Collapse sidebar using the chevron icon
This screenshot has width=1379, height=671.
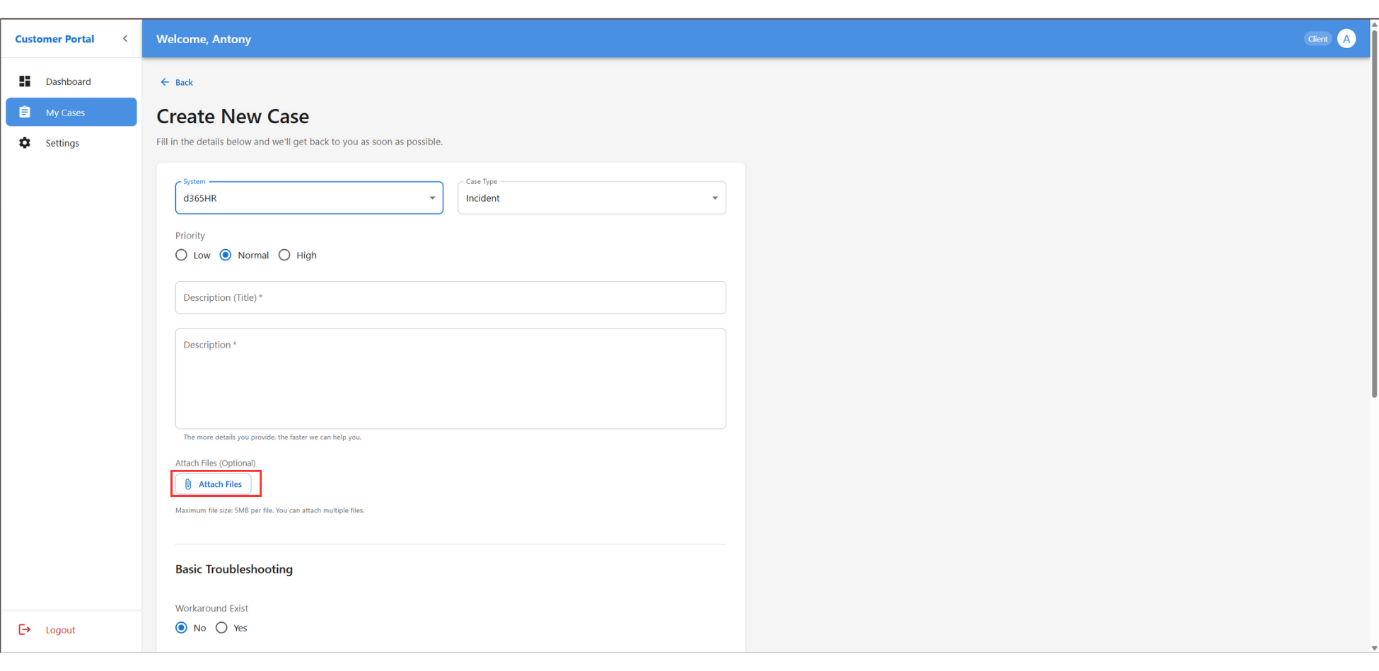tap(125, 39)
